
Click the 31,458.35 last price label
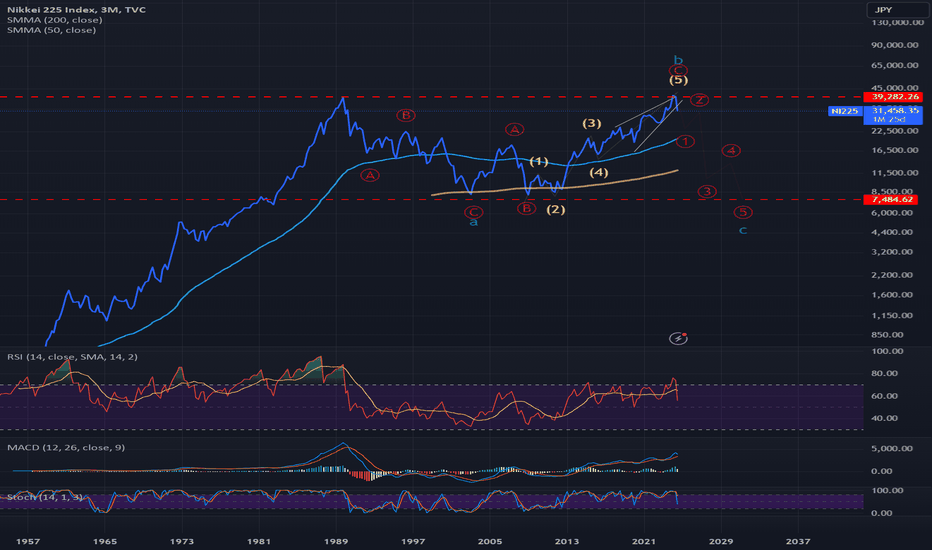(x=893, y=111)
